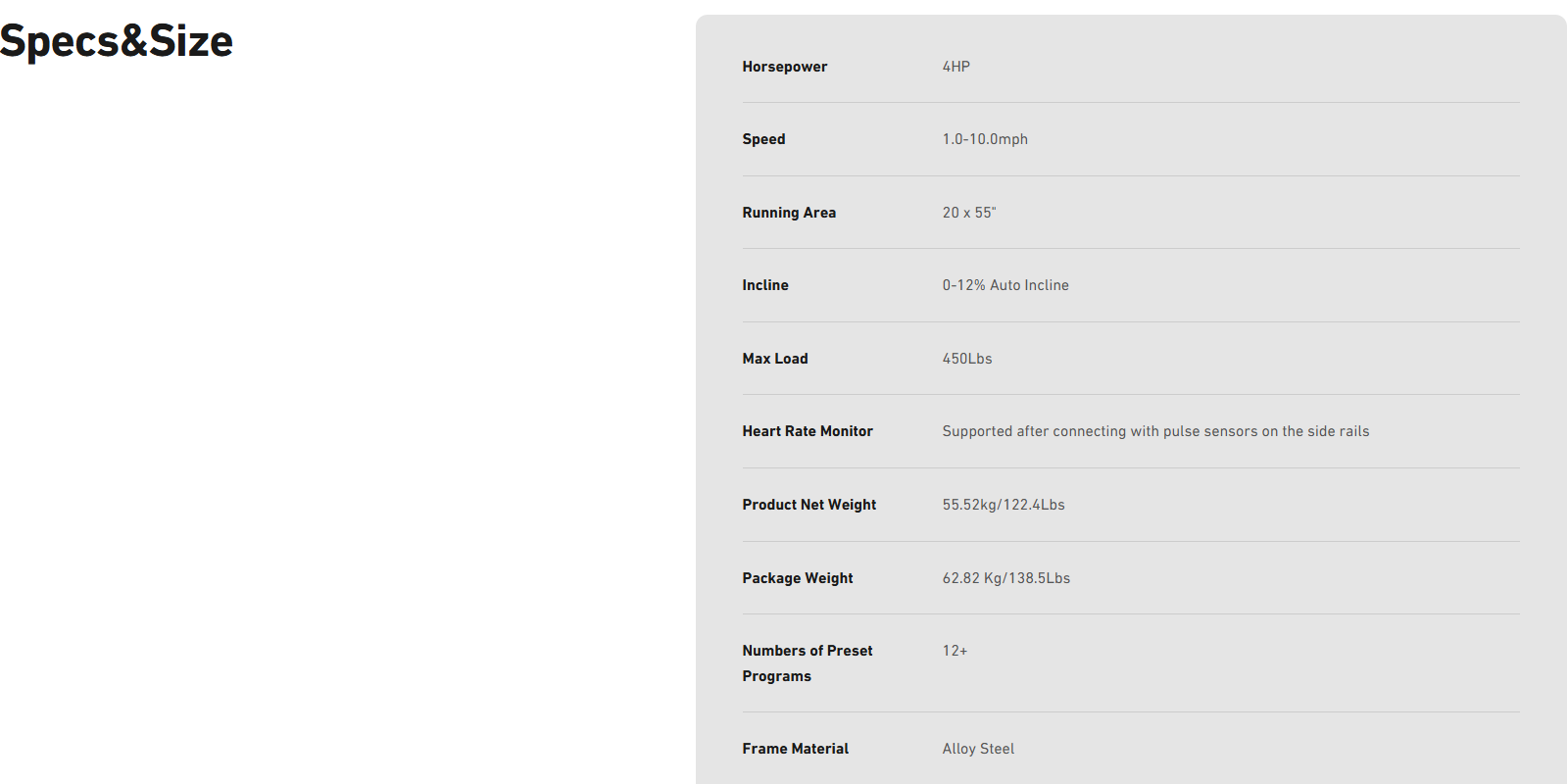Image resolution: width=1568 pixels, height=784 pixels.
Task: Select the Running Area label
Action: point(789,213)
